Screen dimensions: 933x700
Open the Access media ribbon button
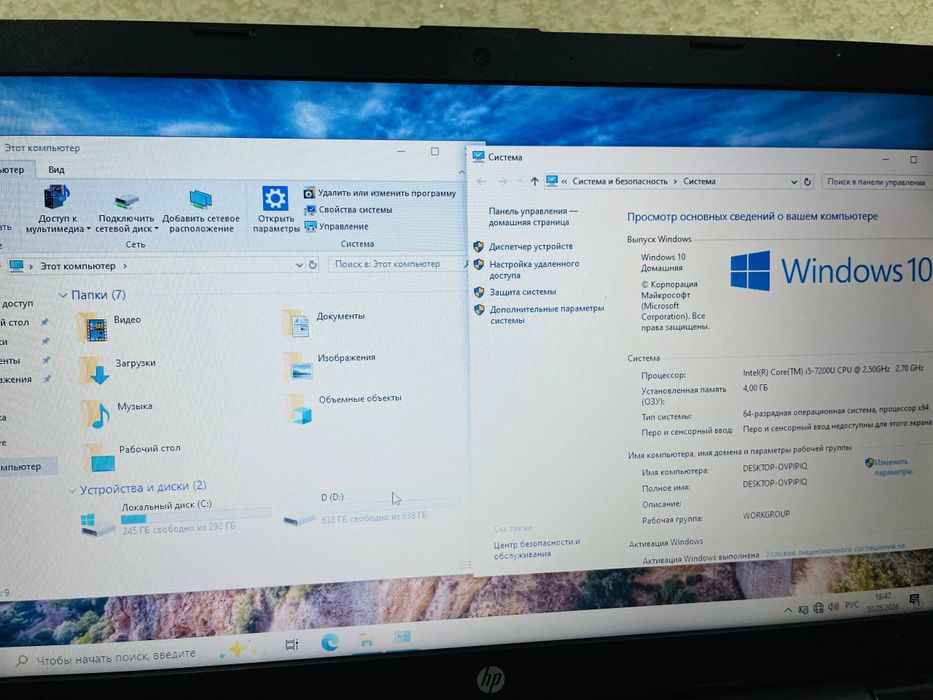pos(57,208)
